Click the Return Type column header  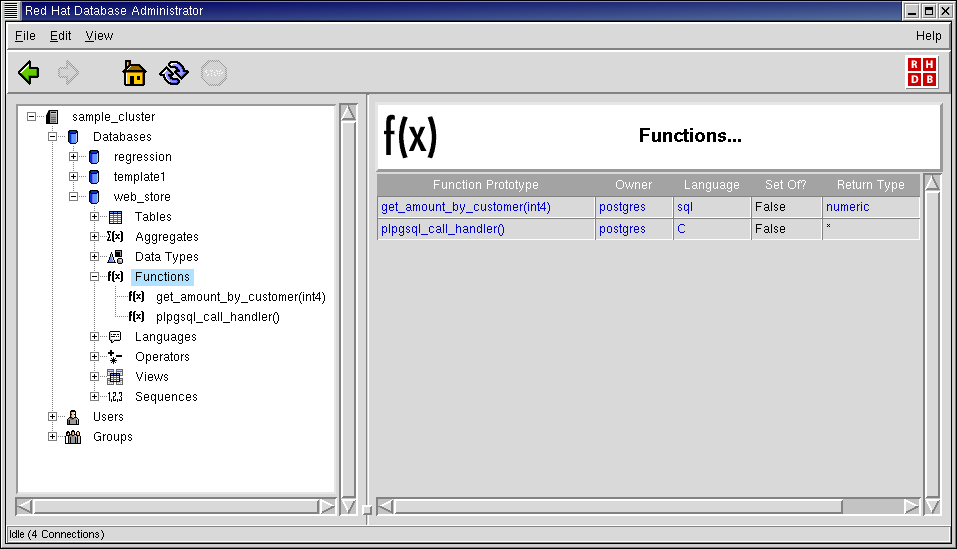coord(871,185)
